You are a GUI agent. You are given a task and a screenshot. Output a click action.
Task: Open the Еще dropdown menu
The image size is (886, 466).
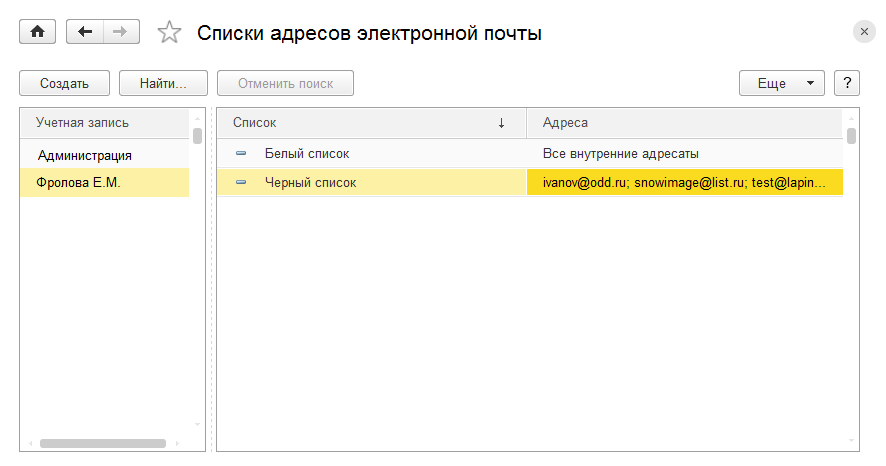[781, 83]
